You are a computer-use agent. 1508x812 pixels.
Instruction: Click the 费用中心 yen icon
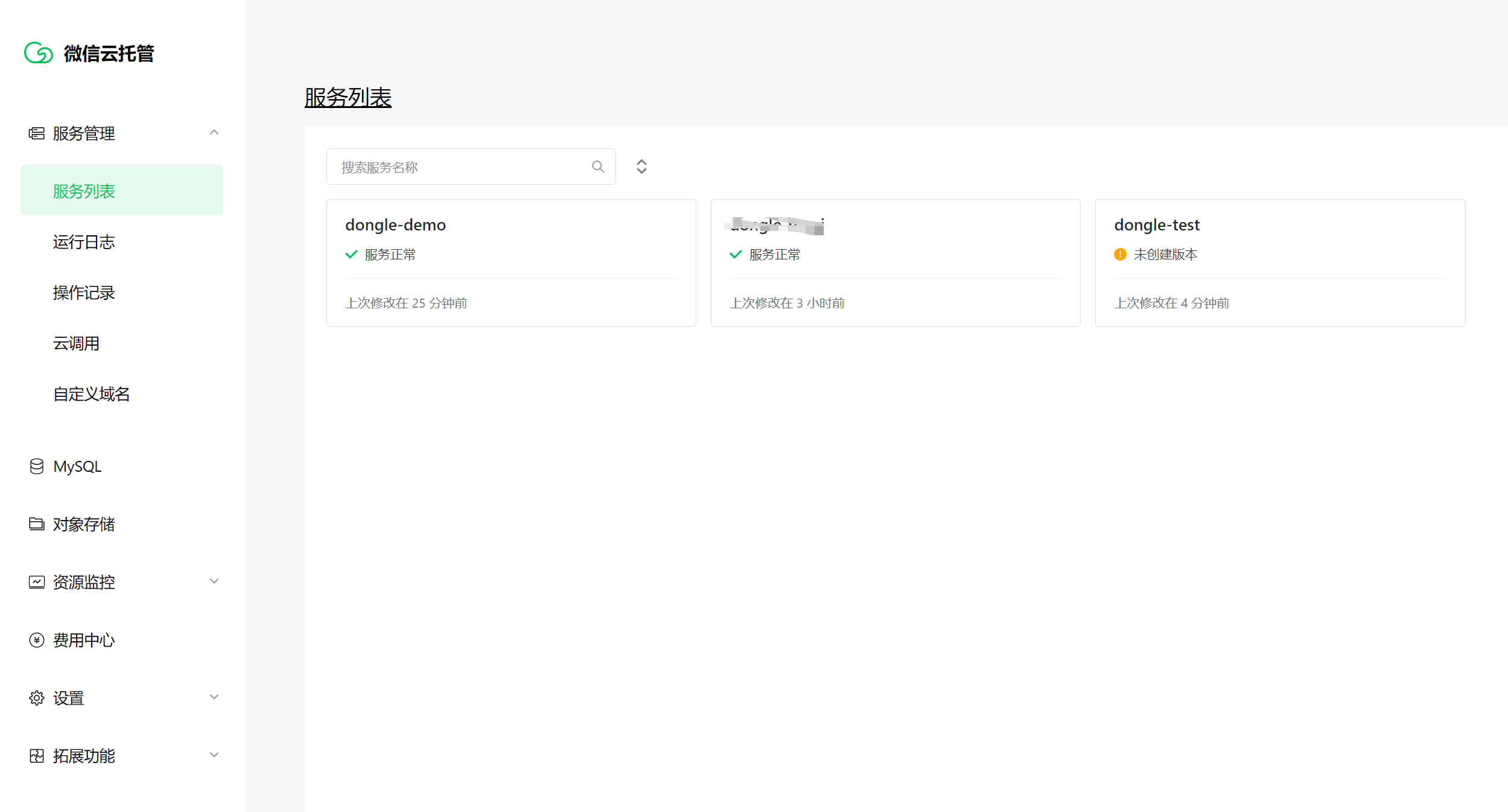tap(37, 640)
